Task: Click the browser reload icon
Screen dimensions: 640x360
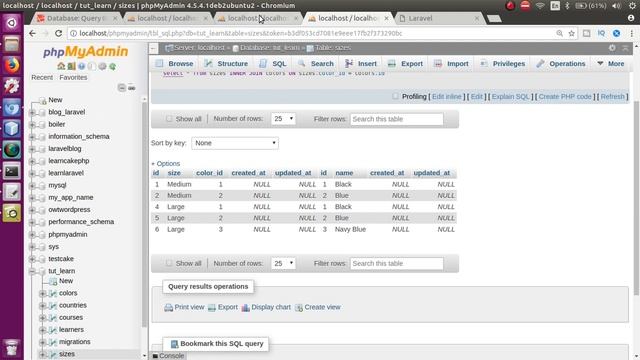Action: tap(58, 33)
